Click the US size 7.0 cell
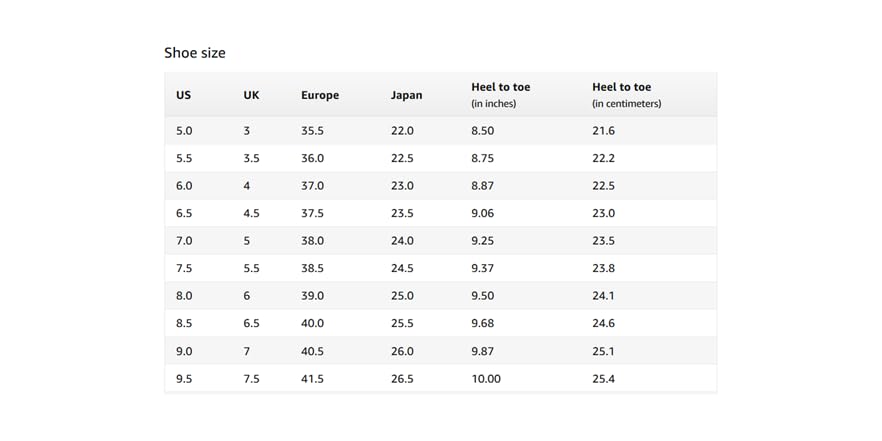 [184, 241]
